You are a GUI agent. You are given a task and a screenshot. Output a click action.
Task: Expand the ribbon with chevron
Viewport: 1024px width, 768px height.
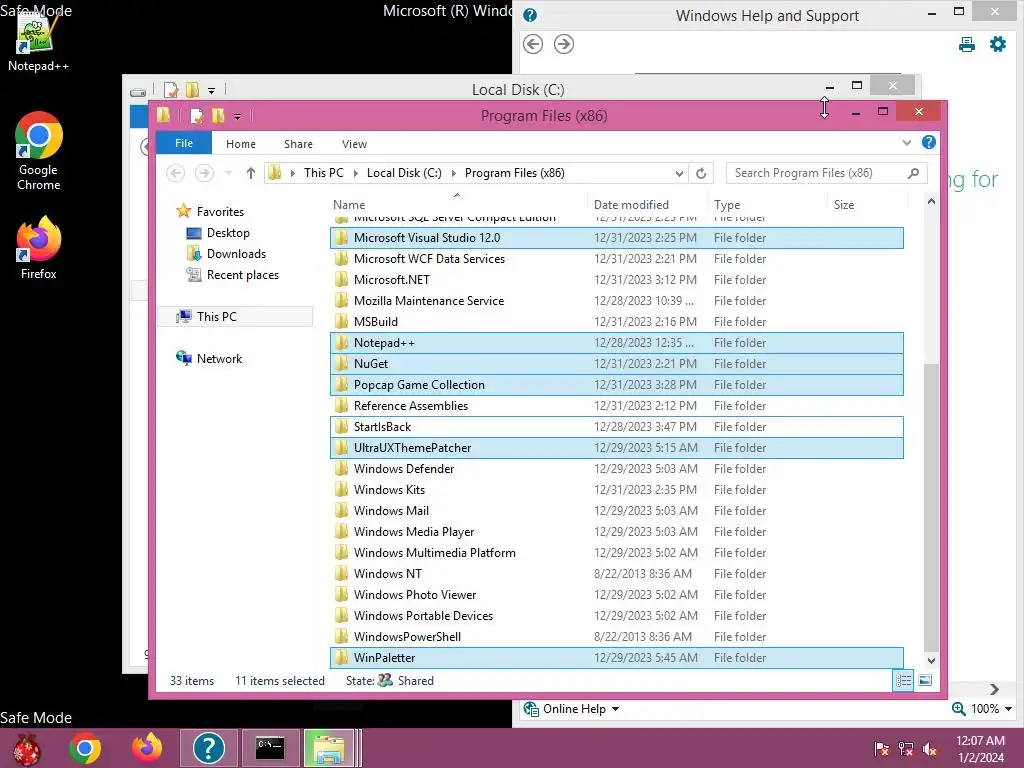pos(906,142)
